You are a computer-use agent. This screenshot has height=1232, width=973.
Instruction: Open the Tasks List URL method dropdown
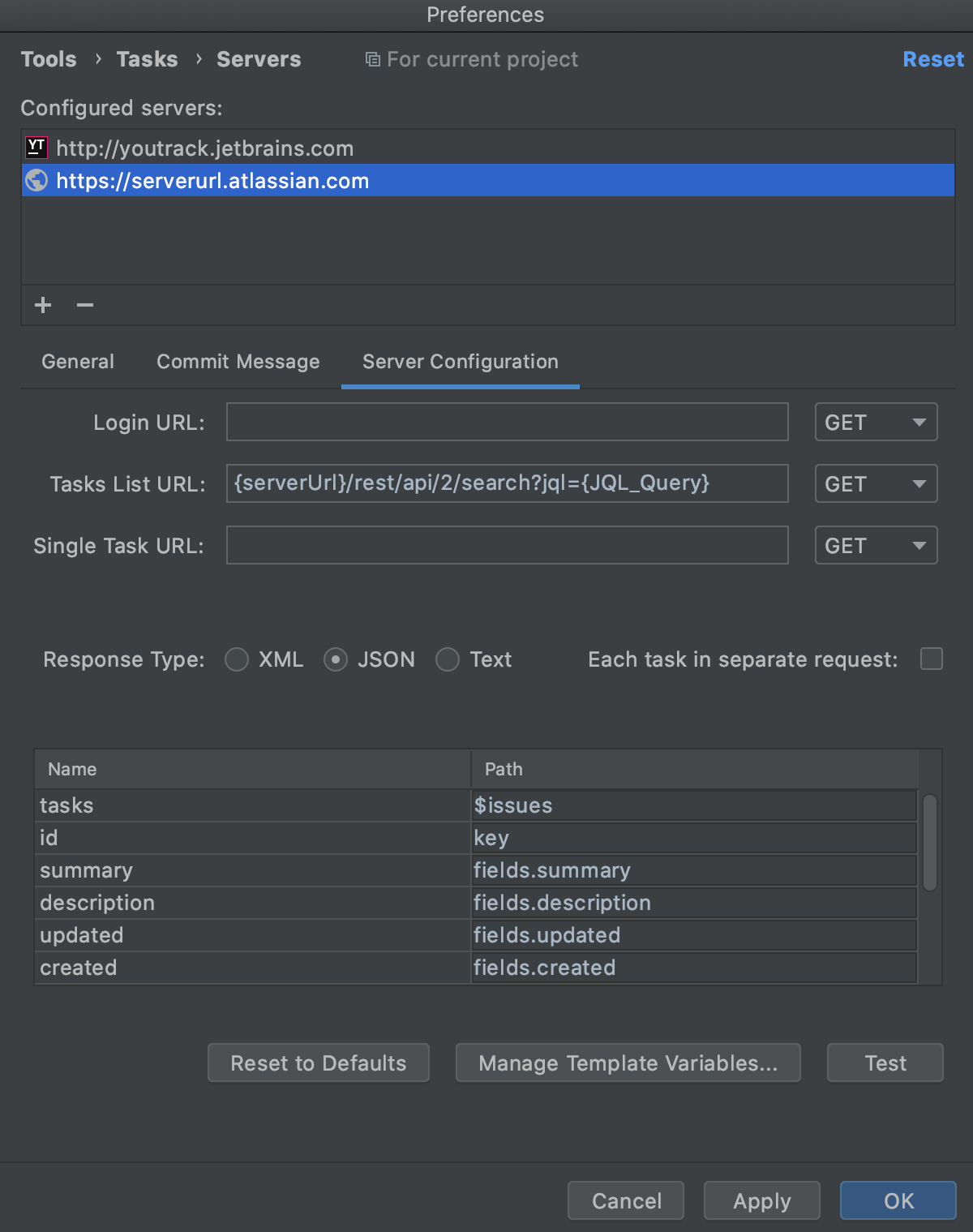pyautogui.click(x=876, y=483)
